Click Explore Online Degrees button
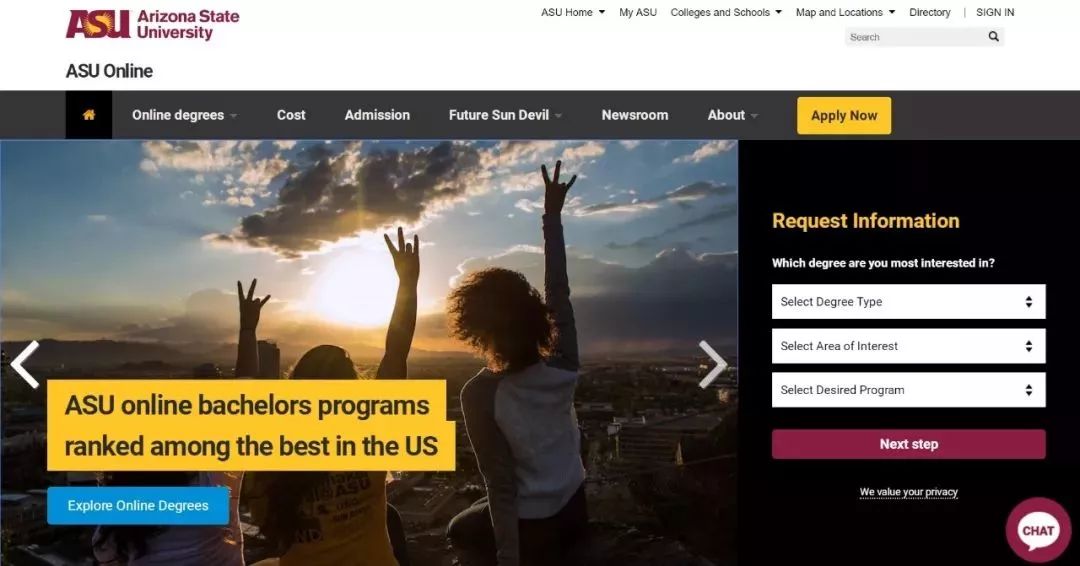 138,505
